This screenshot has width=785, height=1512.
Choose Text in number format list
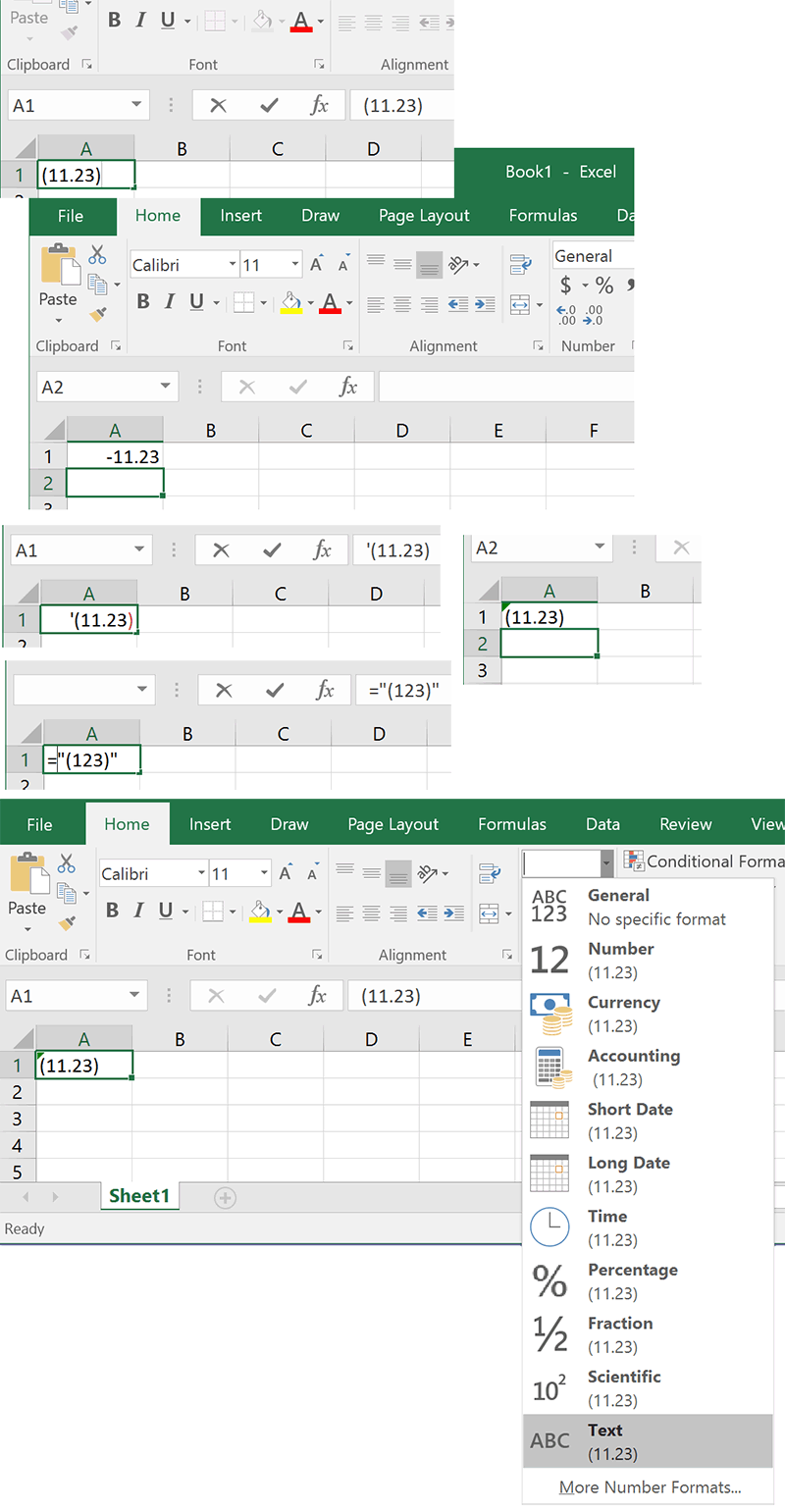click(648, 1441)
